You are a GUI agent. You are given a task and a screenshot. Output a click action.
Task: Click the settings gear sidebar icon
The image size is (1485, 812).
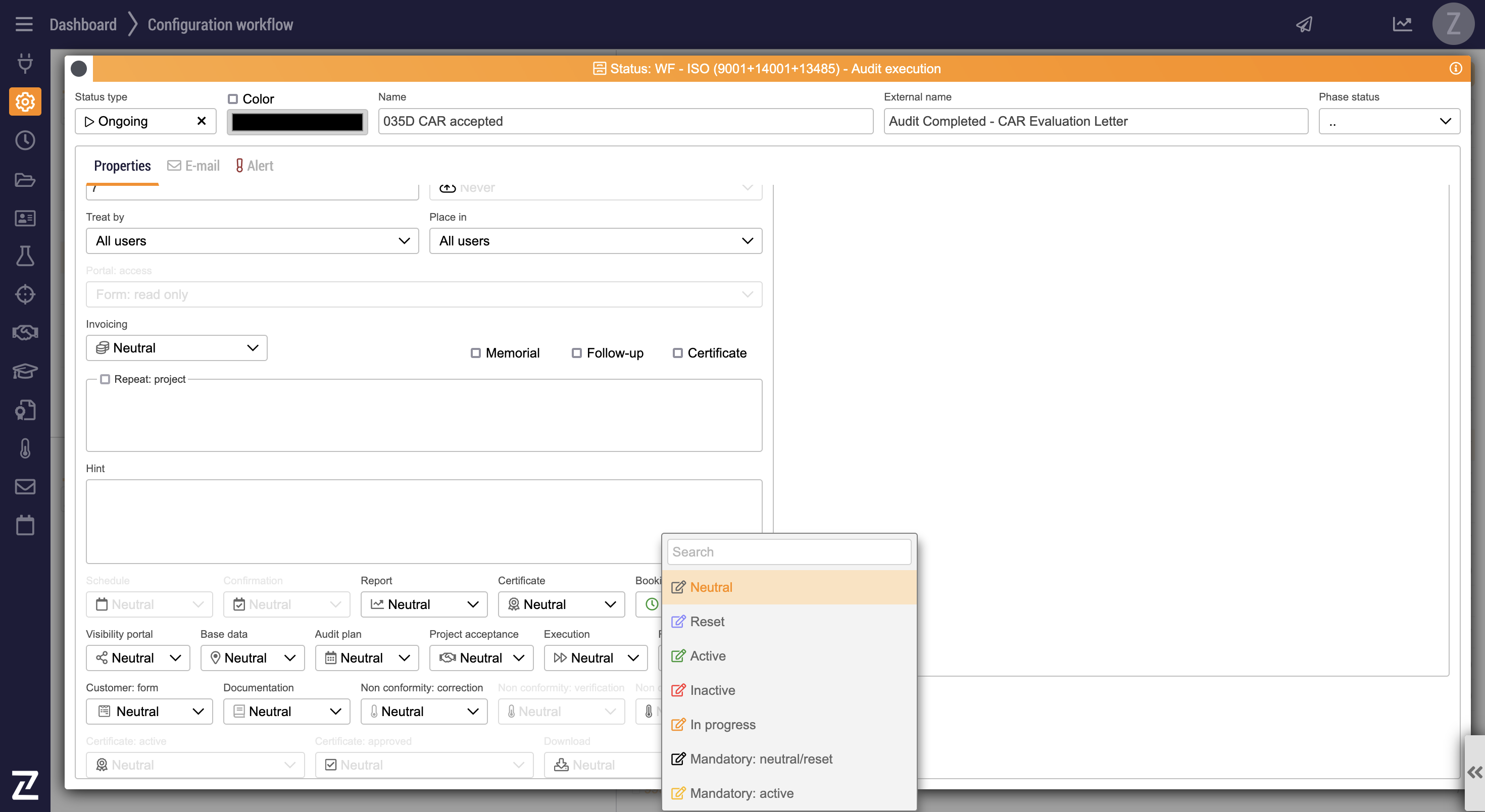point(25,102)
